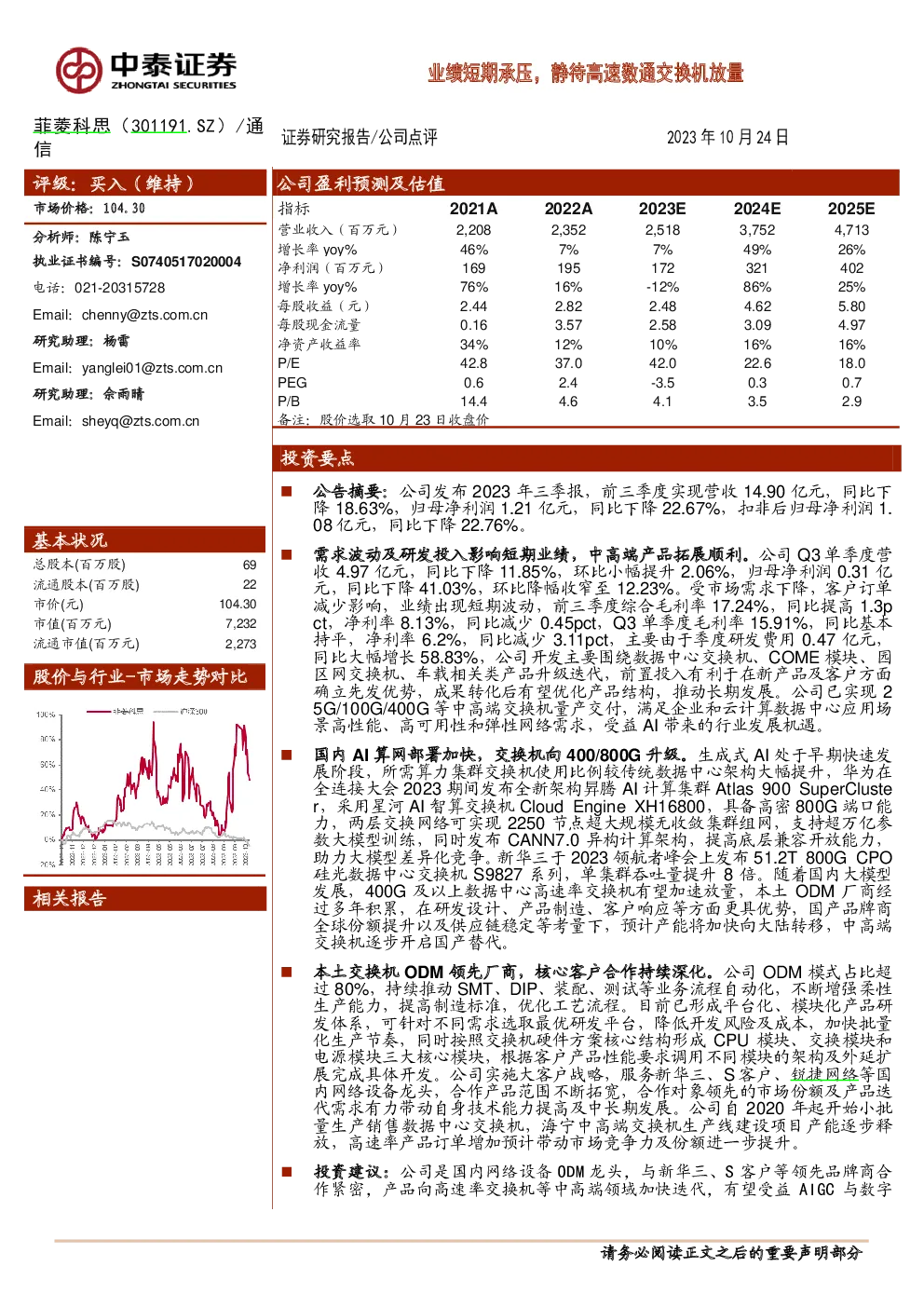Select market price 104.30 text
The image size is (924, 1307).
coord(124,209)
